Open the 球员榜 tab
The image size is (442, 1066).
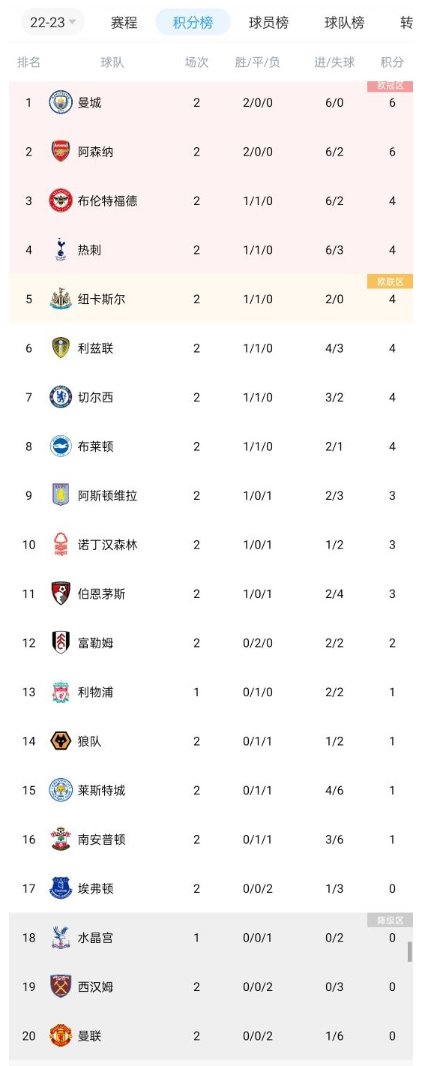[269, 22]
